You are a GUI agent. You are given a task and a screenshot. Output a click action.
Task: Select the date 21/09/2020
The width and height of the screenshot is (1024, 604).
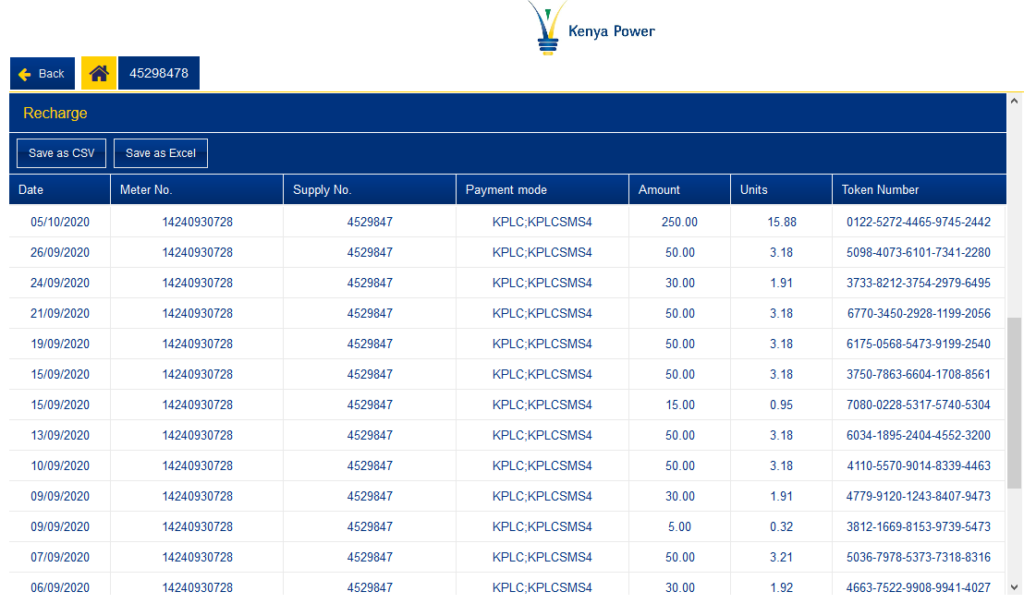[60, 313]
